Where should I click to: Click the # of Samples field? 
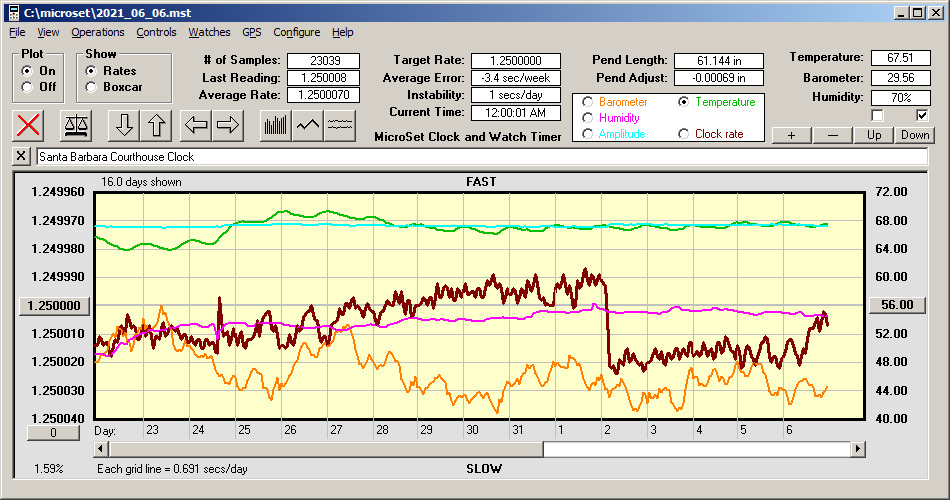[x=324, y=61]
